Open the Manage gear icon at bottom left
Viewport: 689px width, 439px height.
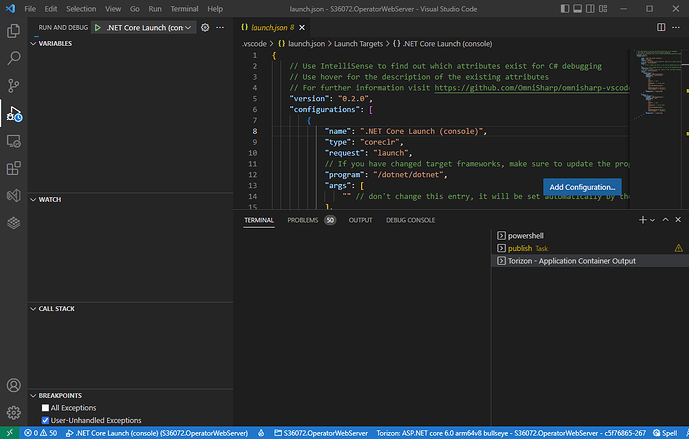(14, 412)
